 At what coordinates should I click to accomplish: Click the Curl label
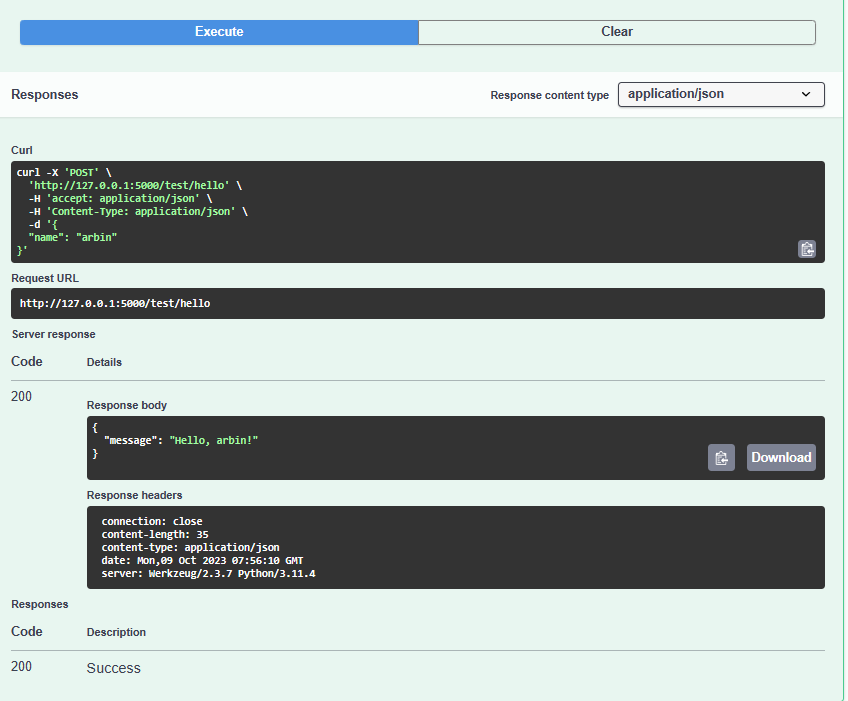pos(22,150)
